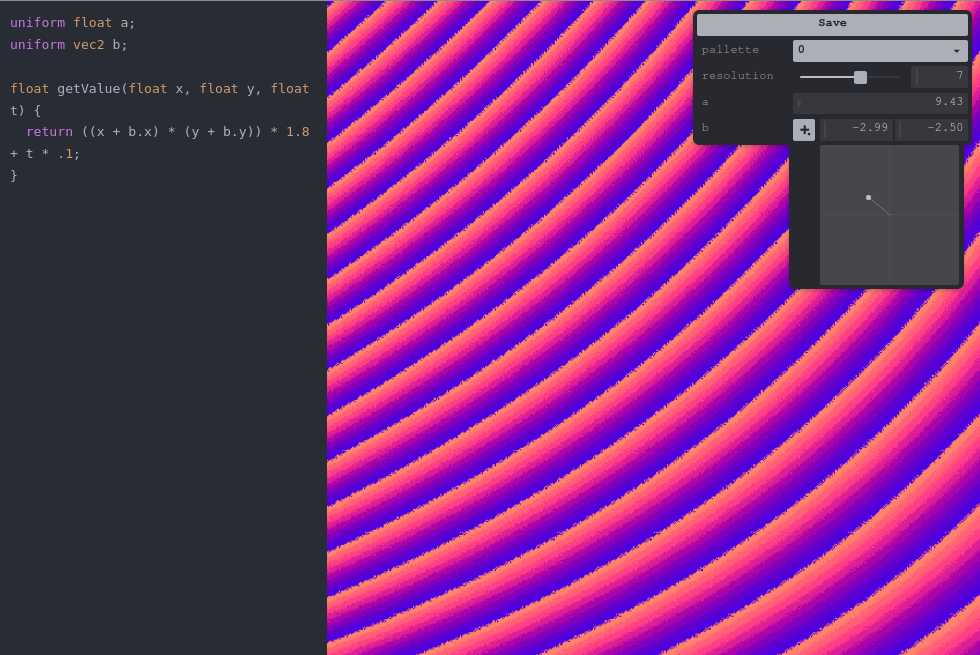Click the closing brace in the code

point(14,175)
